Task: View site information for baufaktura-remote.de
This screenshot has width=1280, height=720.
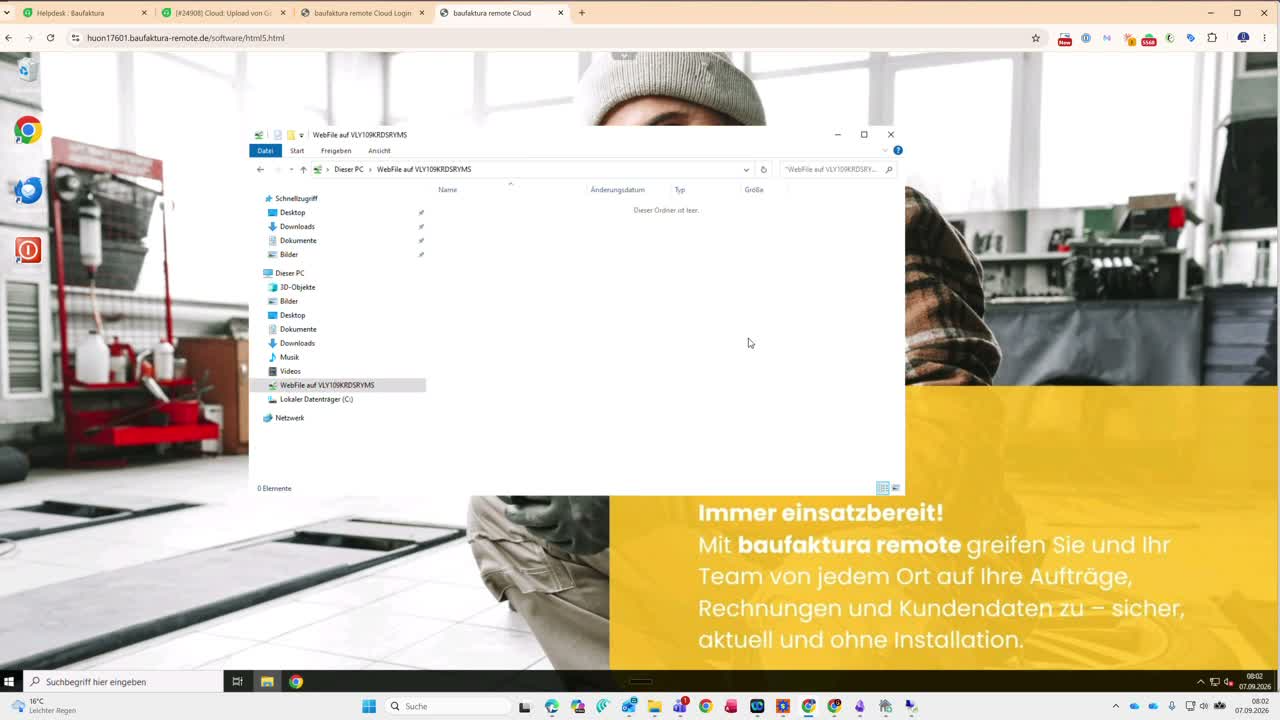Action: click(74, 38)
